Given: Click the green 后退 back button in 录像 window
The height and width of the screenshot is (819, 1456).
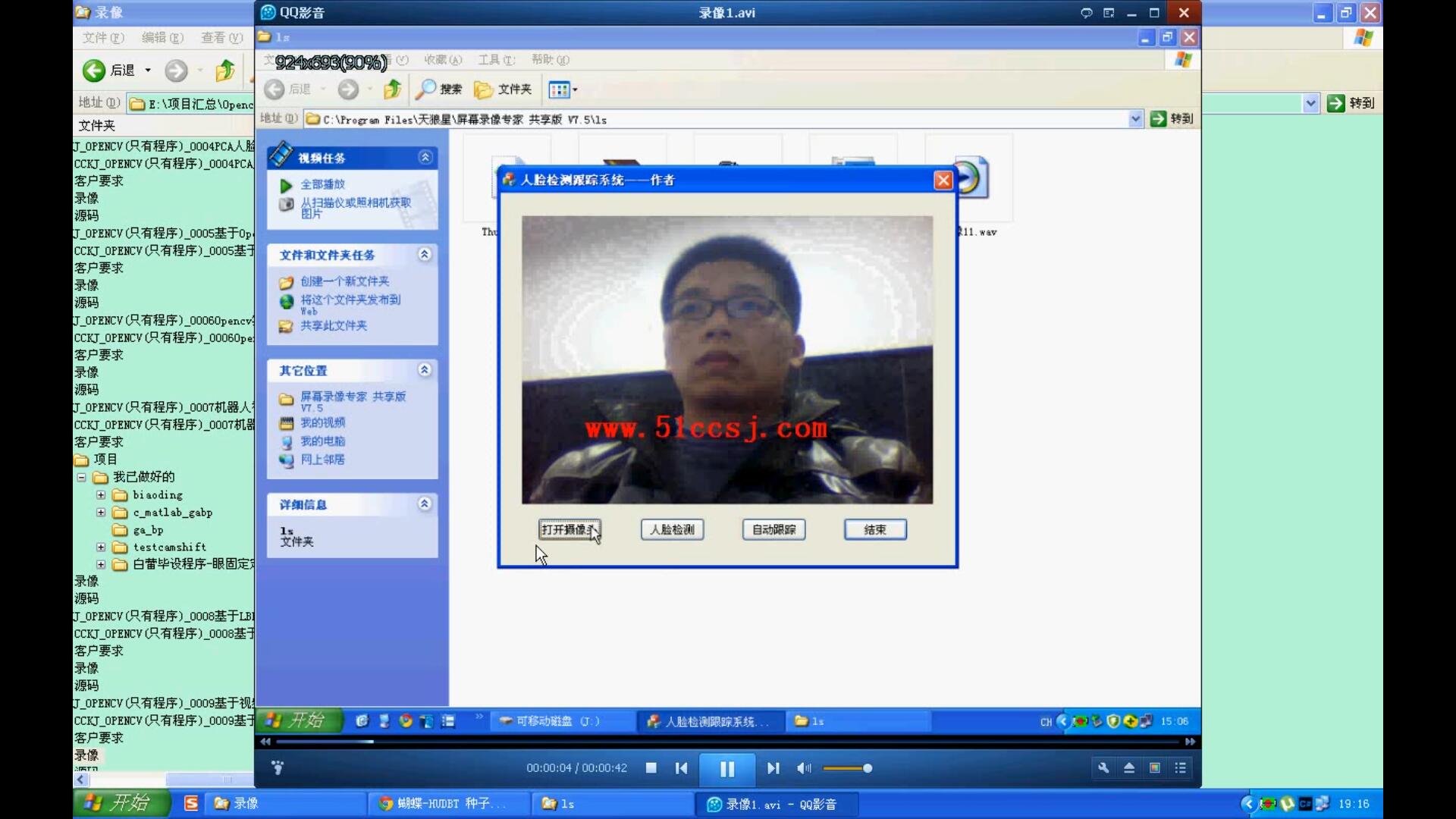Looking at the screenshot, I should pyautogui.click(x=108, y=71).
